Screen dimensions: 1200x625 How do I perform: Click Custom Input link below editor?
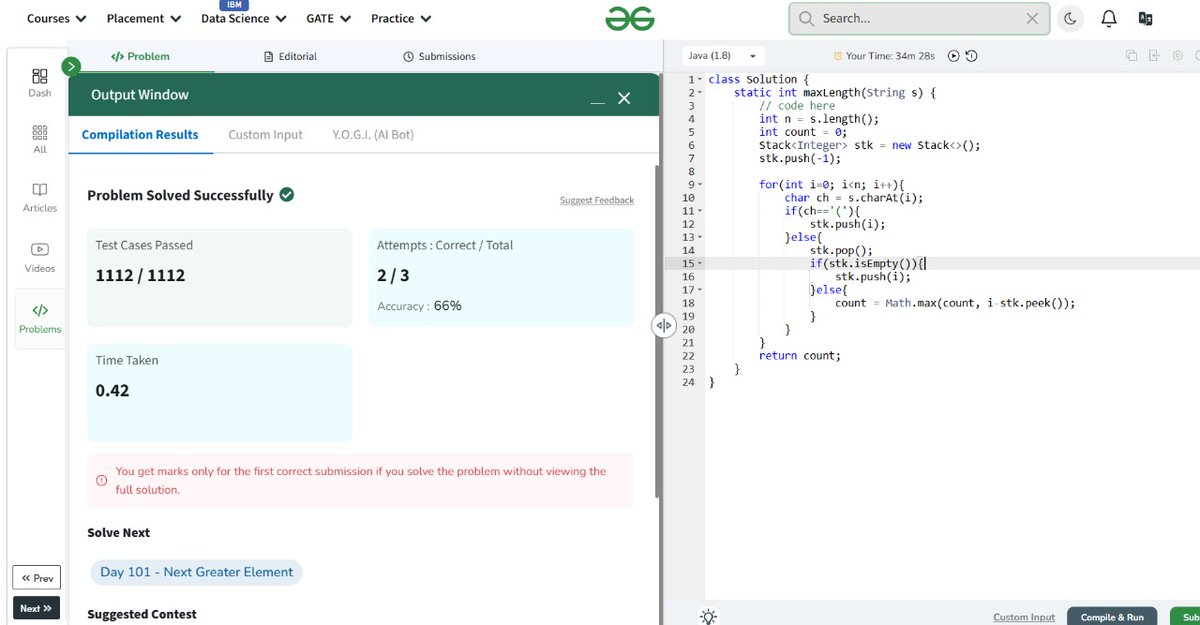[1024, 617]
